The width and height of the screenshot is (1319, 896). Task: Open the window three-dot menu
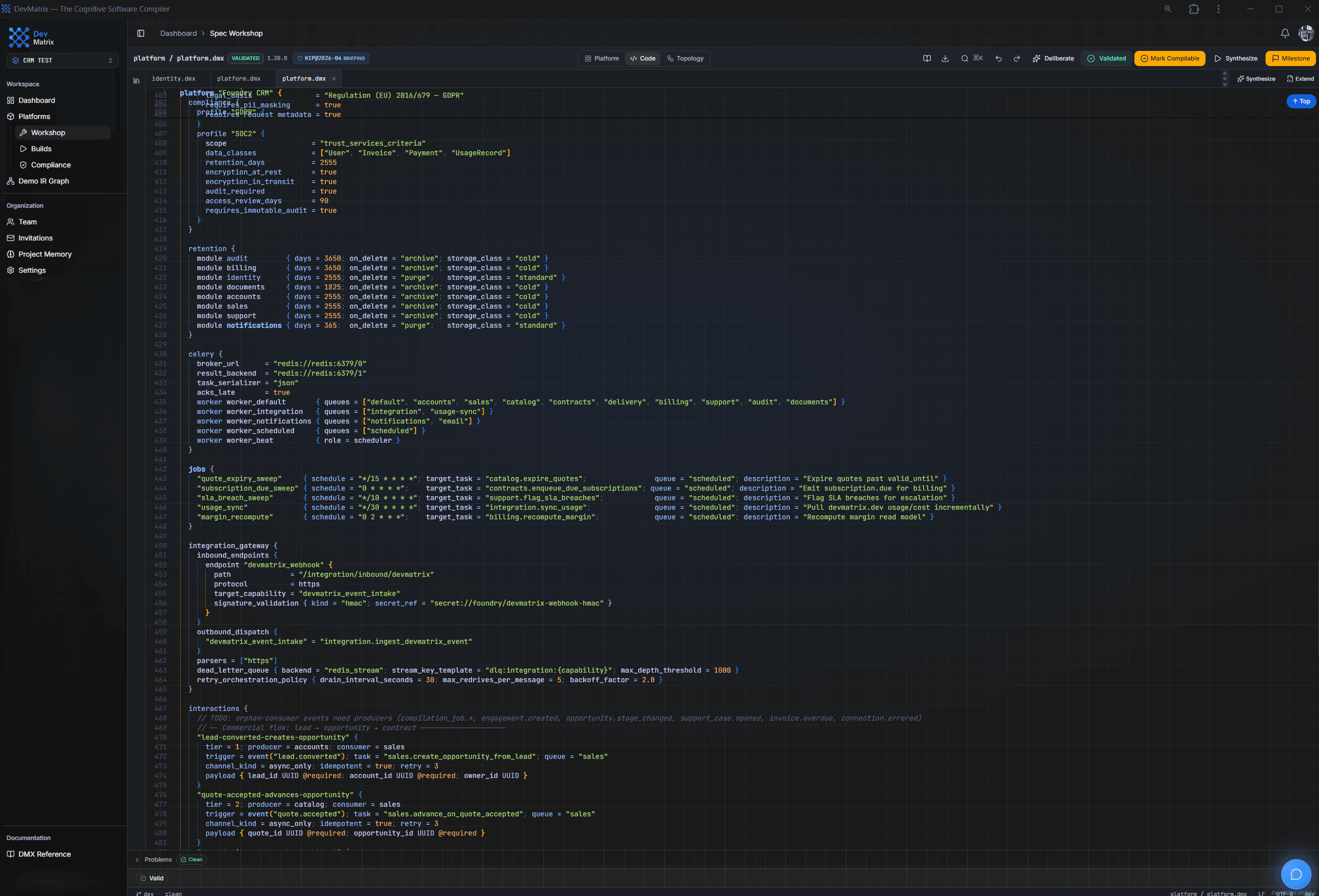pyautogui.click(x=1218, y=9)
